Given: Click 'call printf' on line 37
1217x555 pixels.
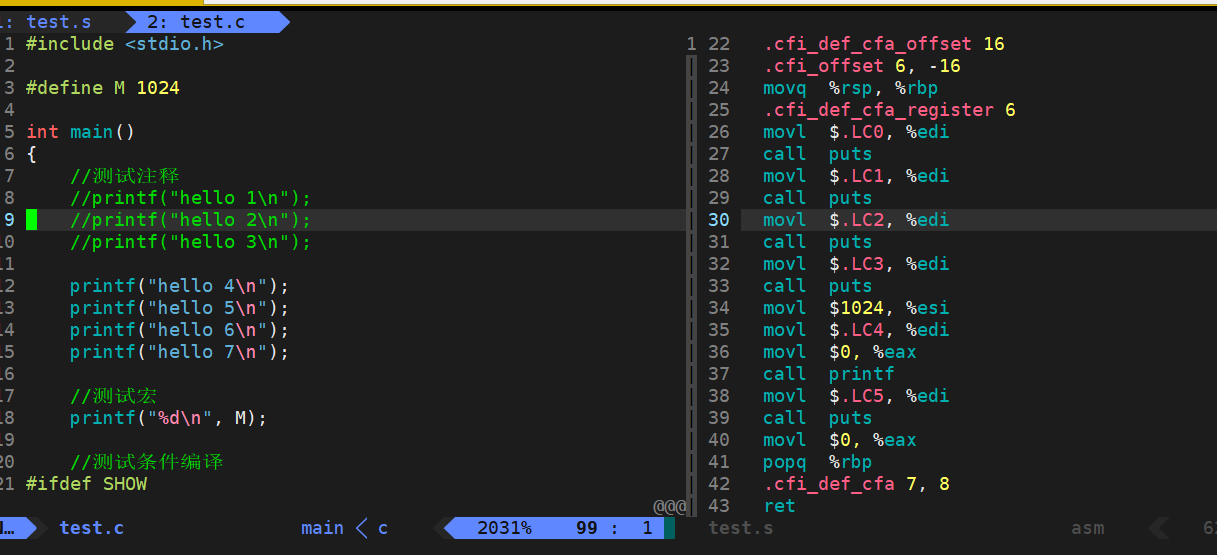Looking at the screenshot, I should pos(828,374).
